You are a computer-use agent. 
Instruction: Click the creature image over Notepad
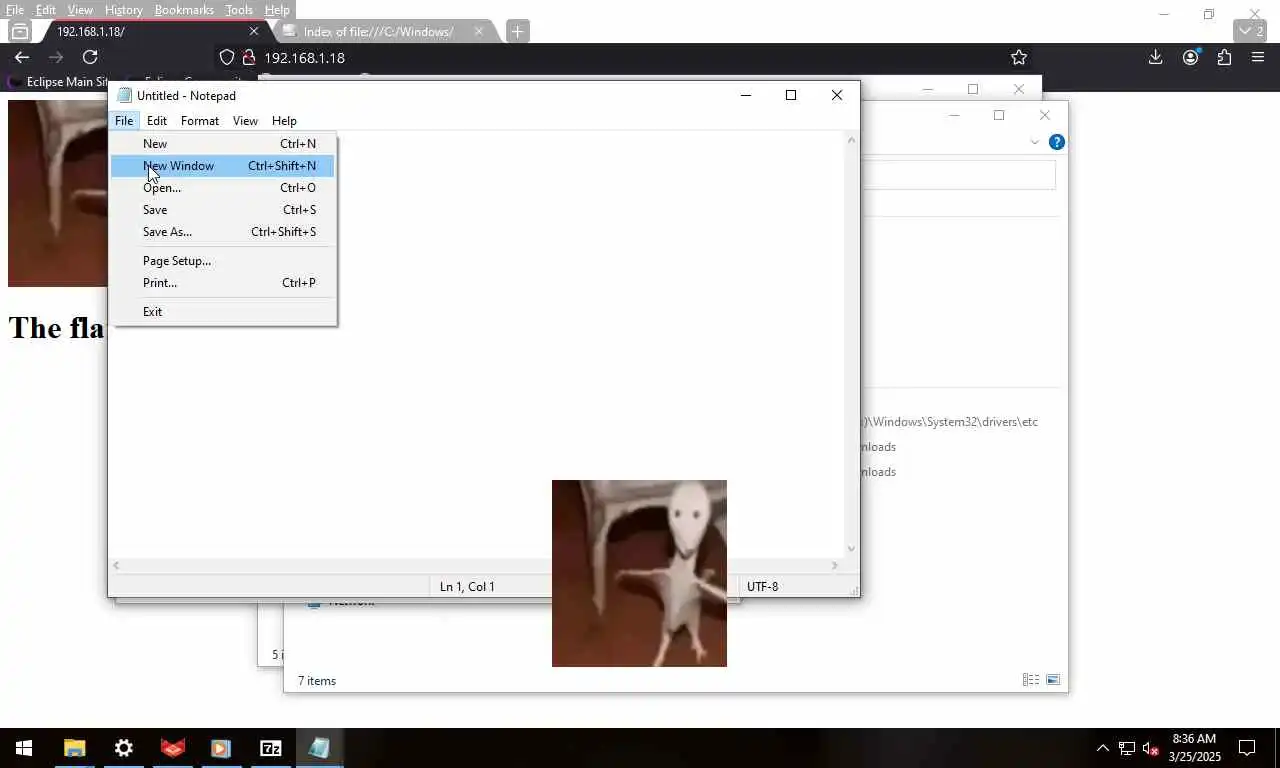(x=639, y=573)
